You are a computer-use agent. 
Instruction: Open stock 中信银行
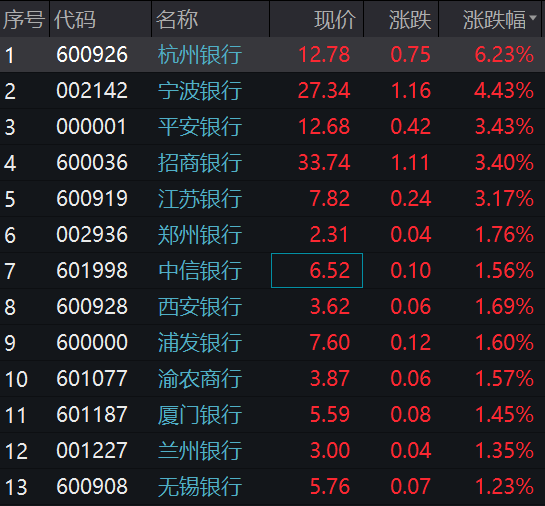[x=200, y=271]
